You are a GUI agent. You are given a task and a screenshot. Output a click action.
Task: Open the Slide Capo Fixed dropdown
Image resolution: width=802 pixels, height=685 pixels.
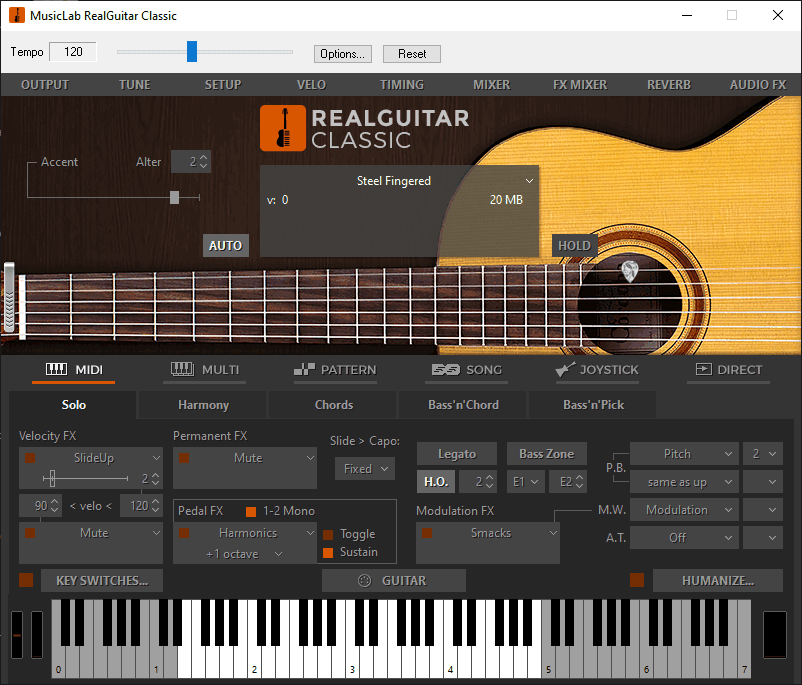pos(364,468)
